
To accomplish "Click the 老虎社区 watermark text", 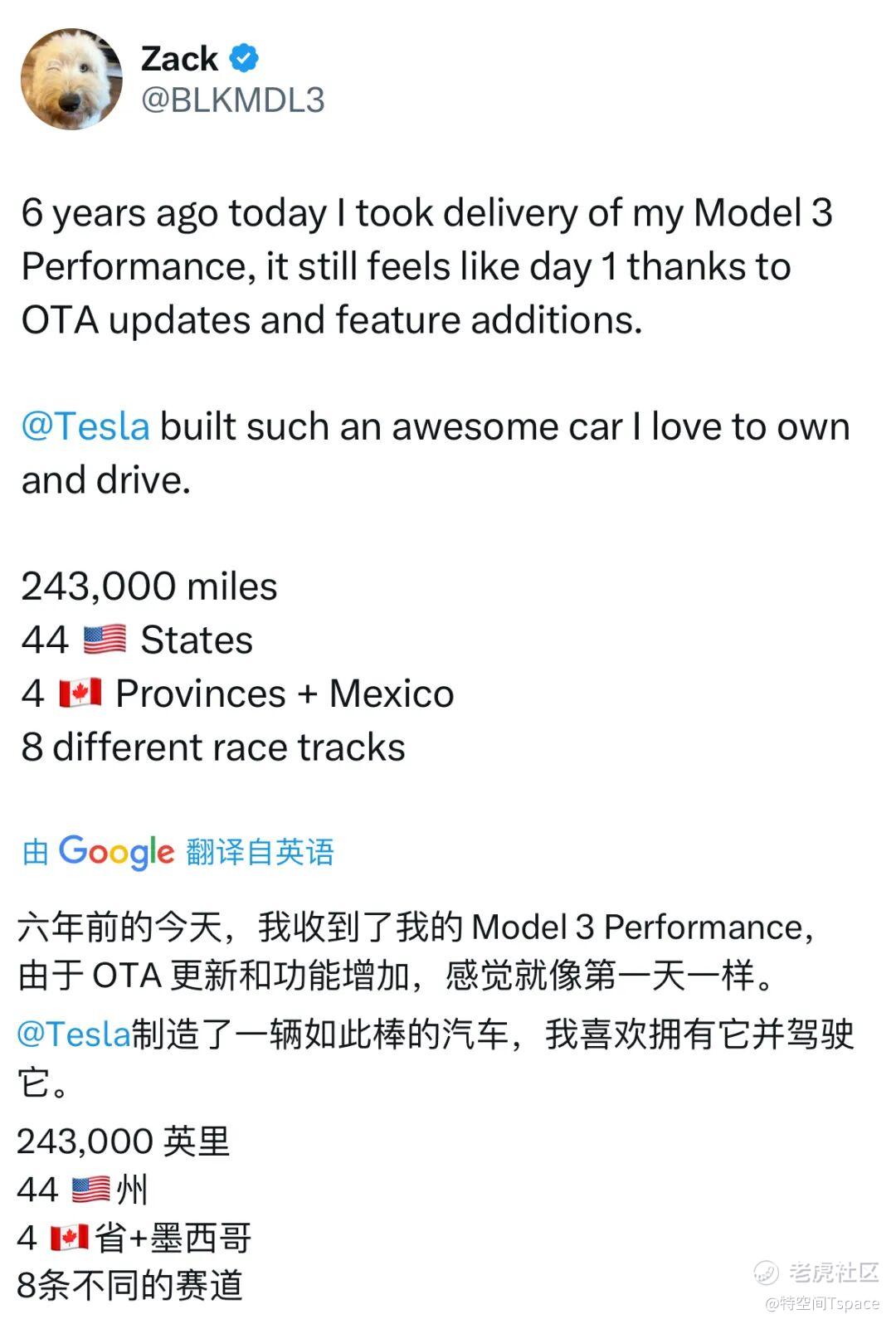I will point(833,1271).
